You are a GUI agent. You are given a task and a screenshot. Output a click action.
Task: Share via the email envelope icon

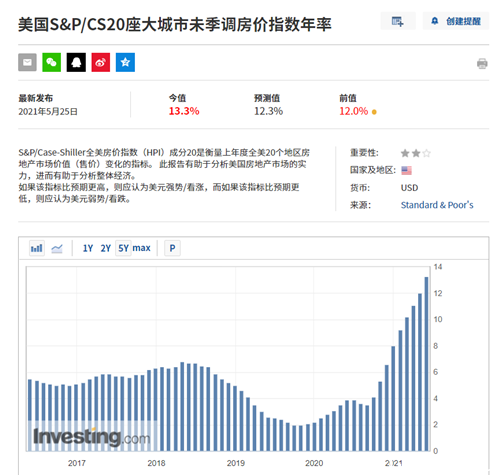[27, 62]
